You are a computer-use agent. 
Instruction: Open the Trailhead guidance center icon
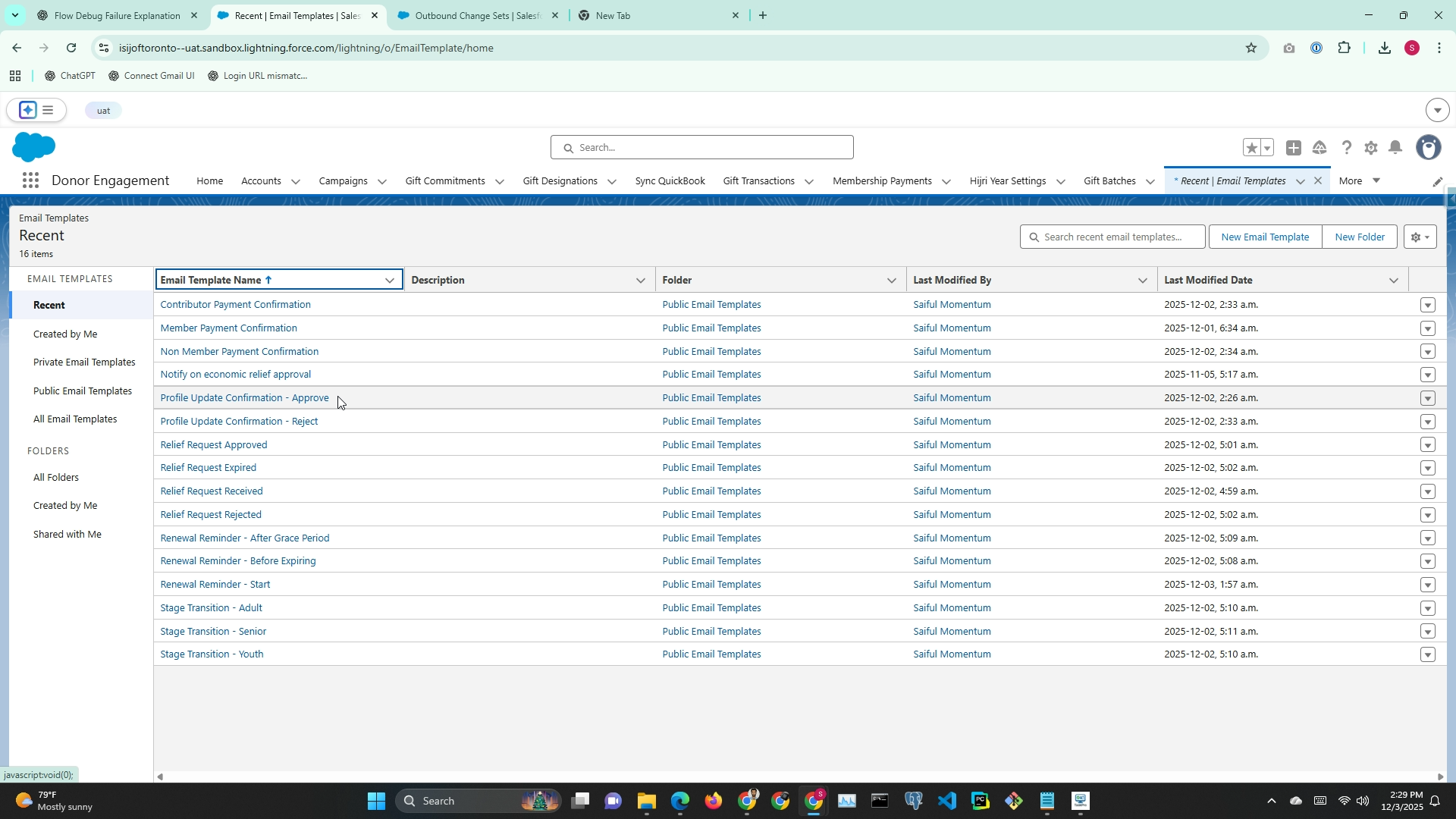[x=1319, y=148]
